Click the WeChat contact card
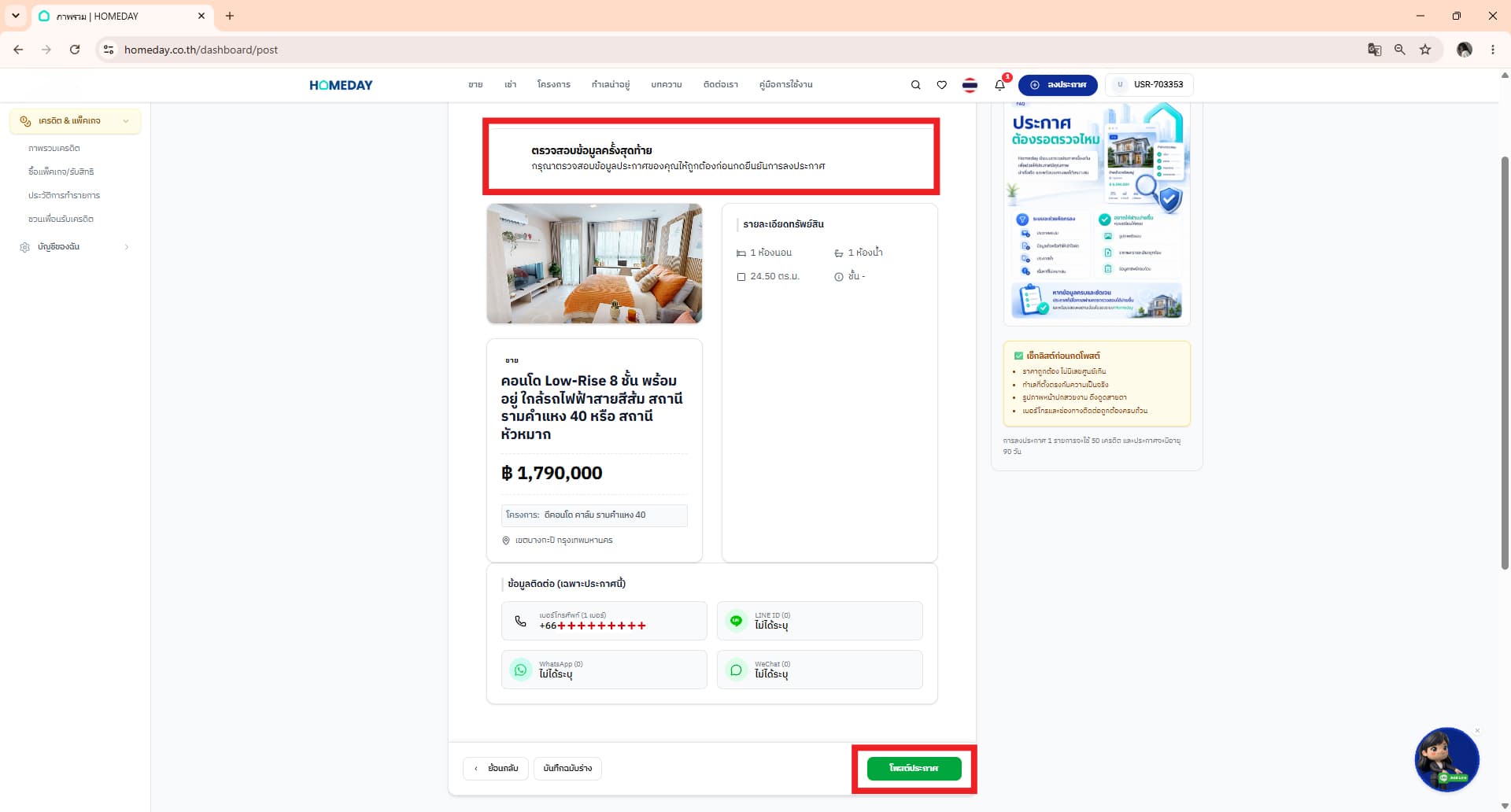Screen dimensions: 1511x812 coord(819,670)
